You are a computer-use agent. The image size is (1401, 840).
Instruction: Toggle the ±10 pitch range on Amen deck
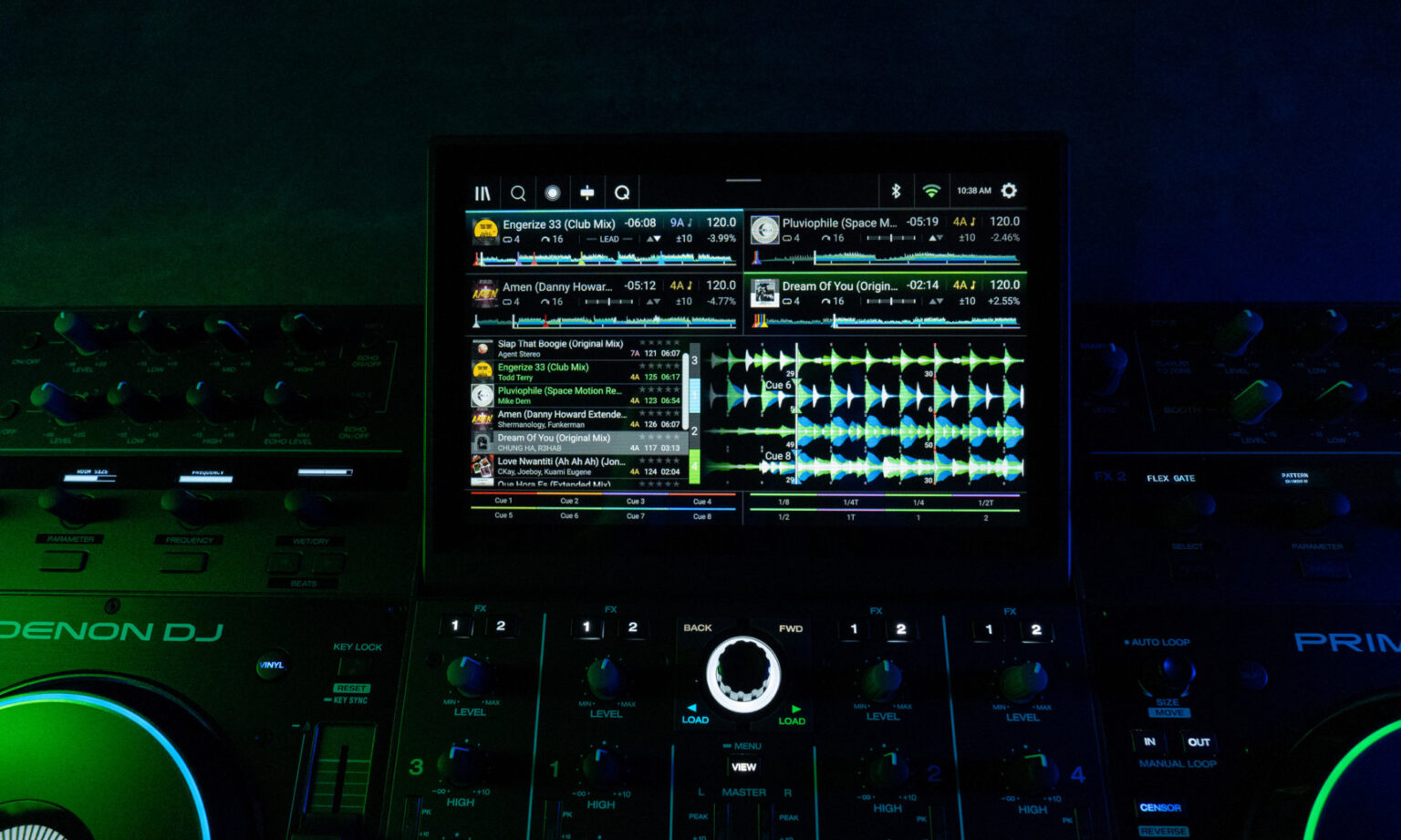point(683,301)
